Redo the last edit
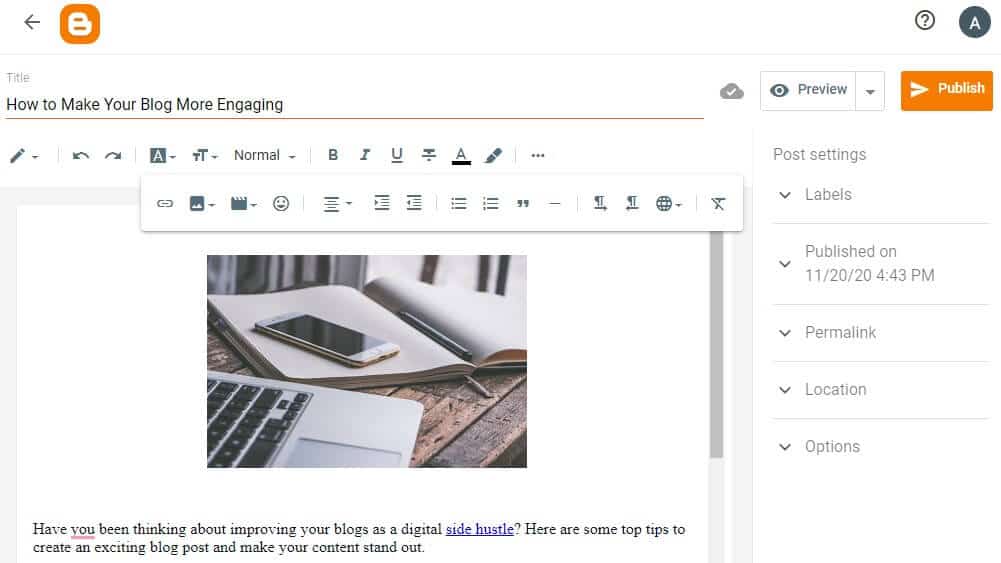 (113, 156)
